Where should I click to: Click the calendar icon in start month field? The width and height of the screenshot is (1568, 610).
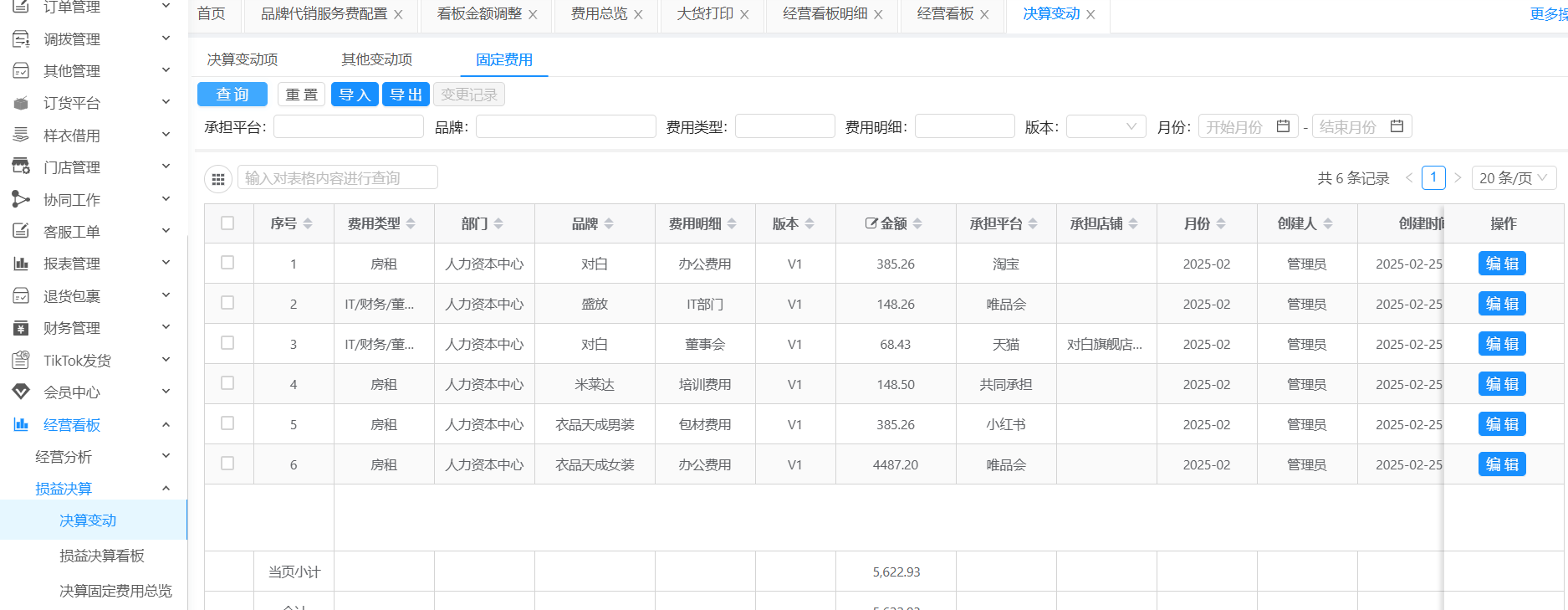[x=1283, y=126]
